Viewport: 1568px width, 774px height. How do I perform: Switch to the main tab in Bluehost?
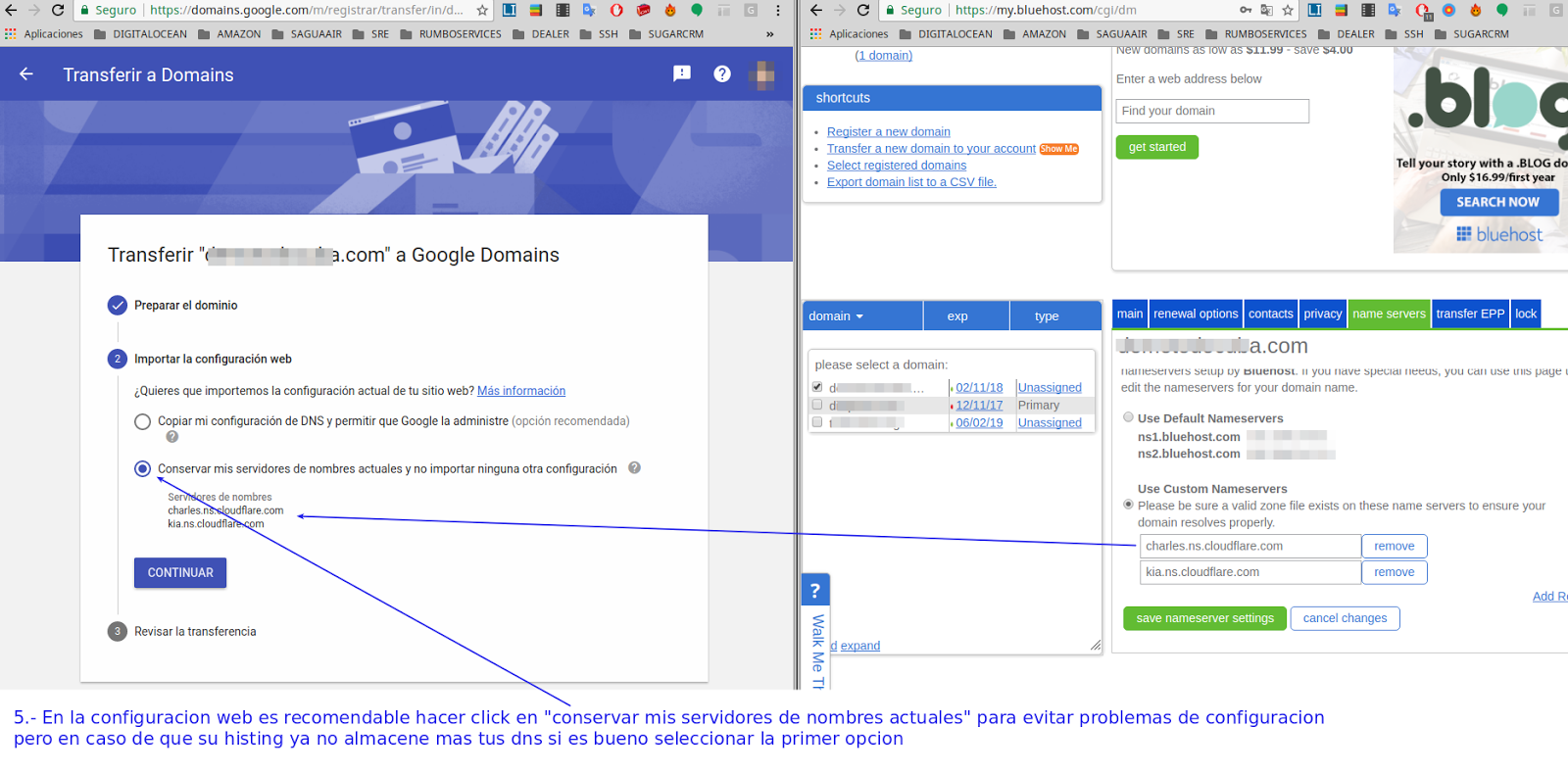[x=1130, y=314]
